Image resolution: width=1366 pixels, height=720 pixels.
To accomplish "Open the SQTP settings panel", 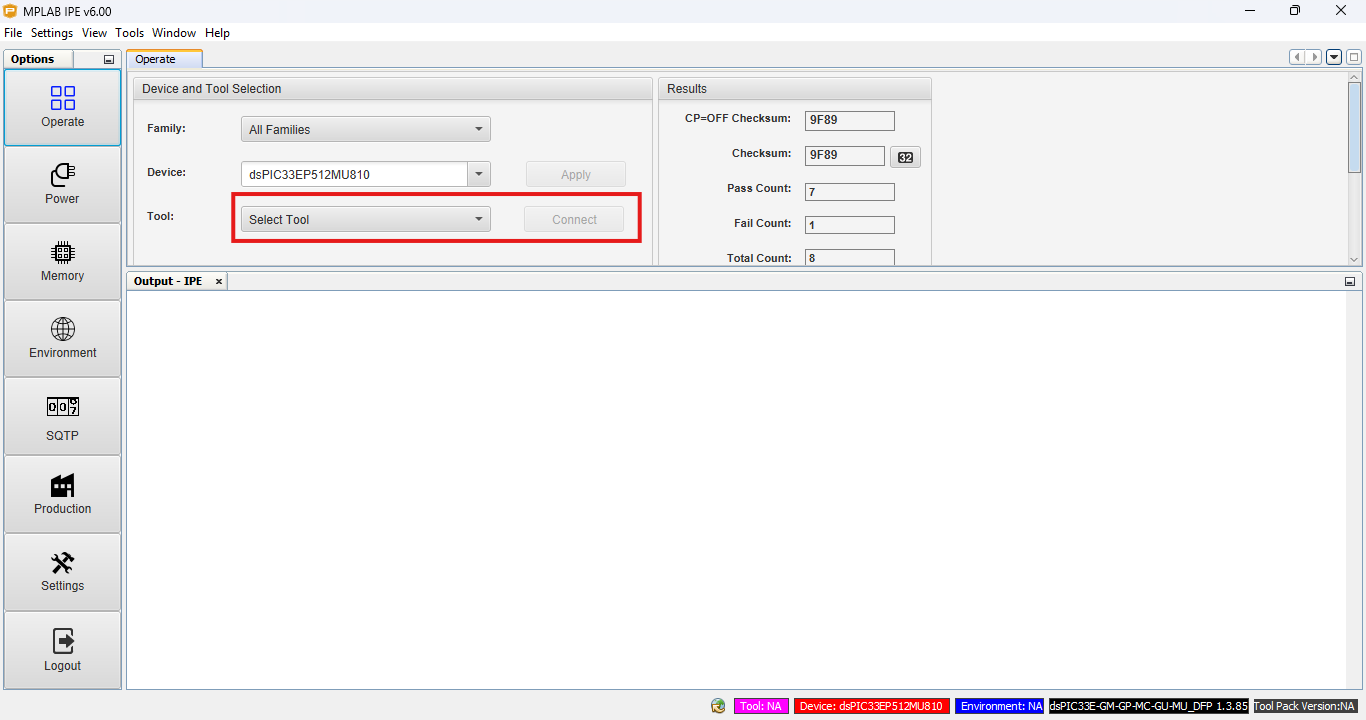I will click(x=62, y=417).
